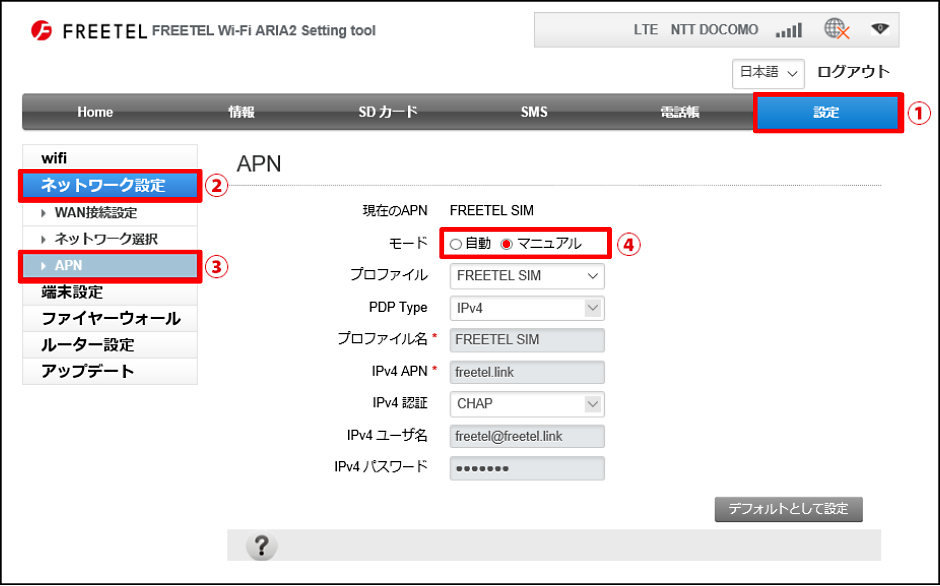Click the ログアウト link
This screenshot has height=586, width=940.
[x=853, y=72]
